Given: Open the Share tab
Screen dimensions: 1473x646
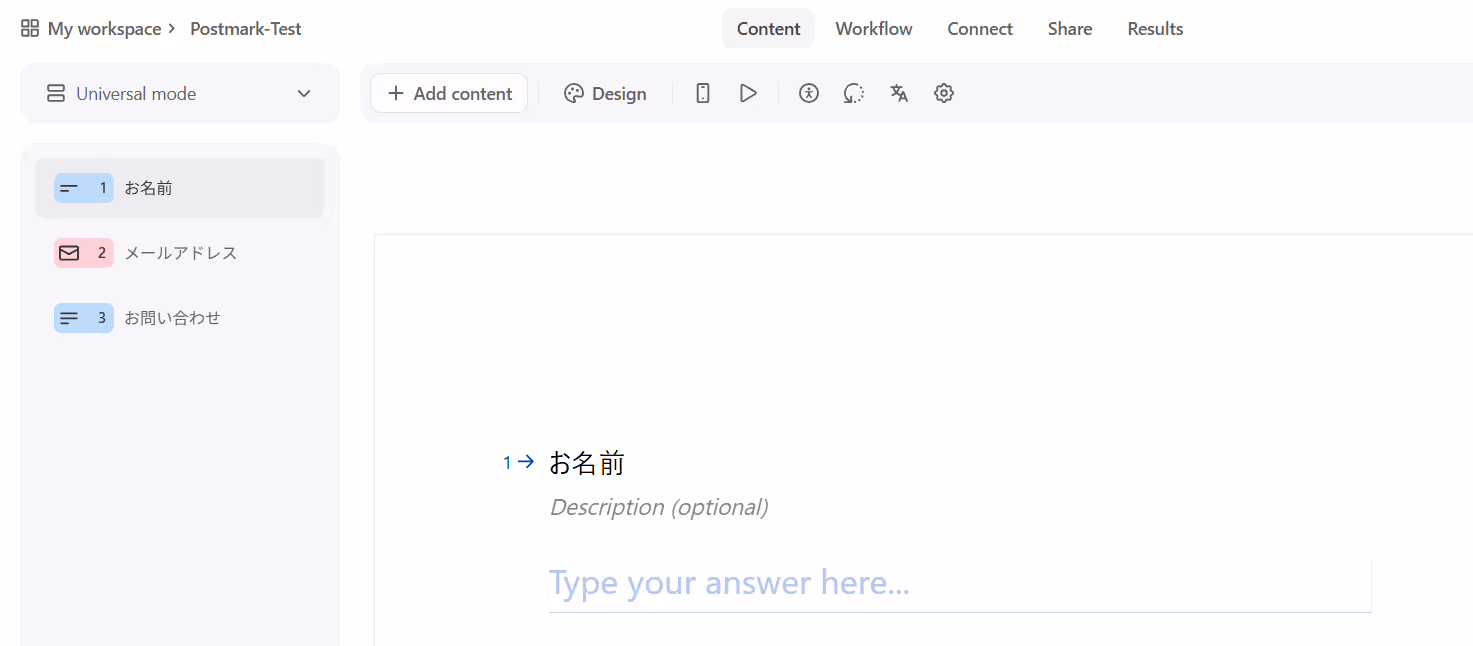Looking at the screenshot, I should (x=1070, y=29).
